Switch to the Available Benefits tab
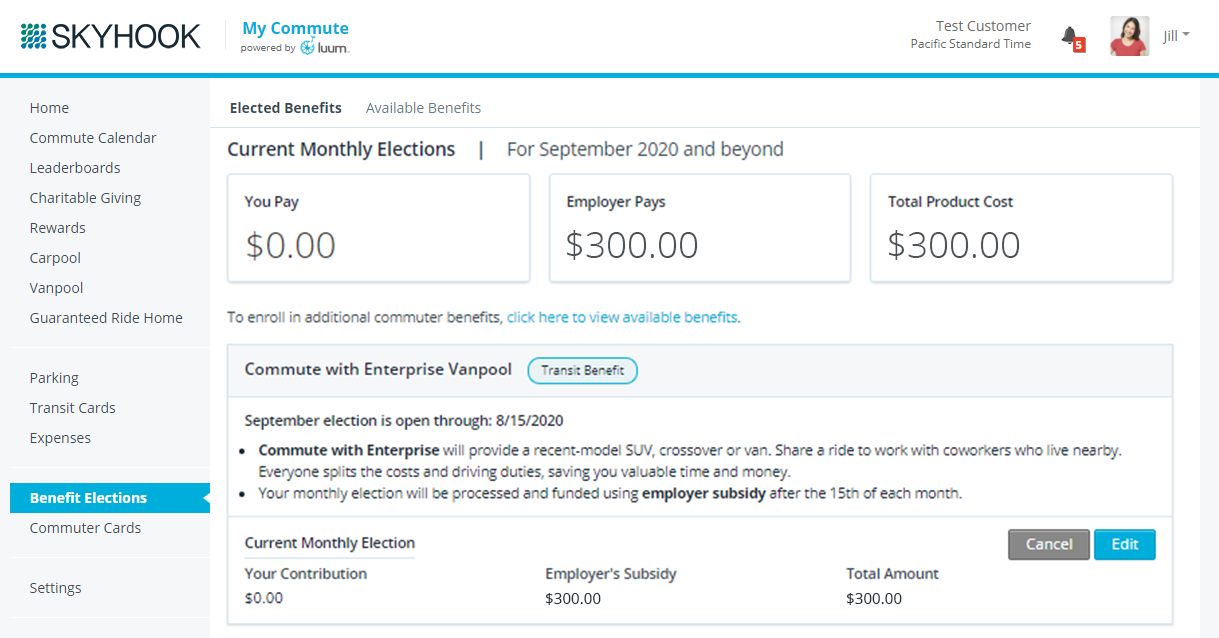1219x638 pixels. pos(423,108)
